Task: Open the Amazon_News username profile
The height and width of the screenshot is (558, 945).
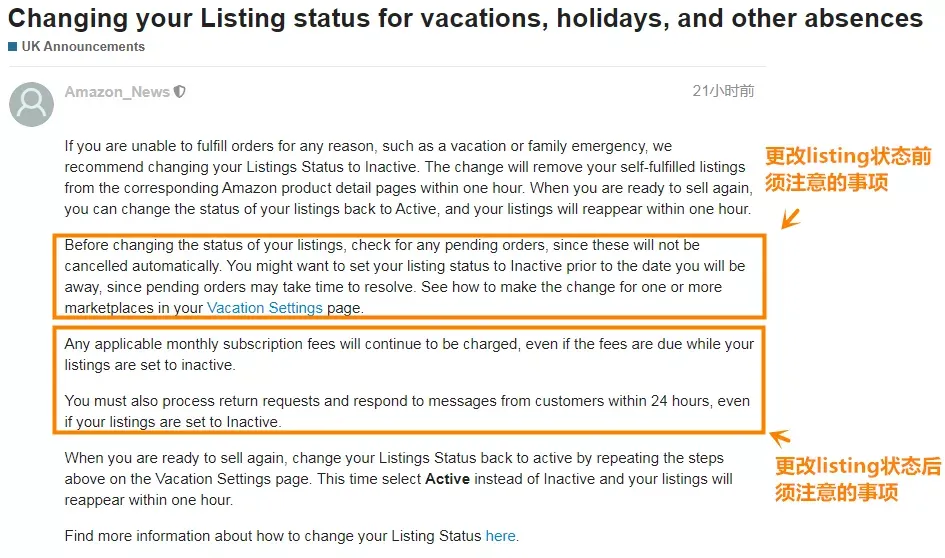Action: pyautogui.click(x=117, y=92)
